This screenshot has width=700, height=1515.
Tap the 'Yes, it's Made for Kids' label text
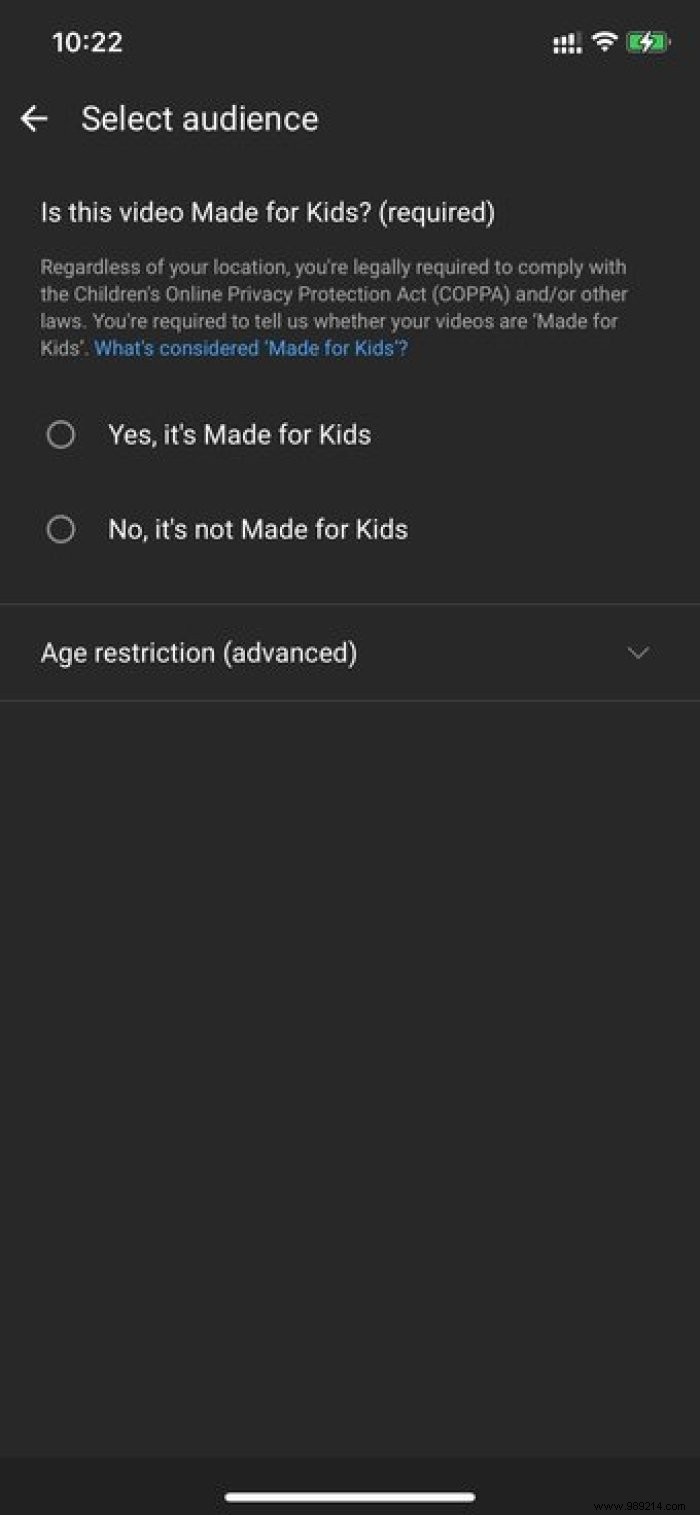pos(239,435)
